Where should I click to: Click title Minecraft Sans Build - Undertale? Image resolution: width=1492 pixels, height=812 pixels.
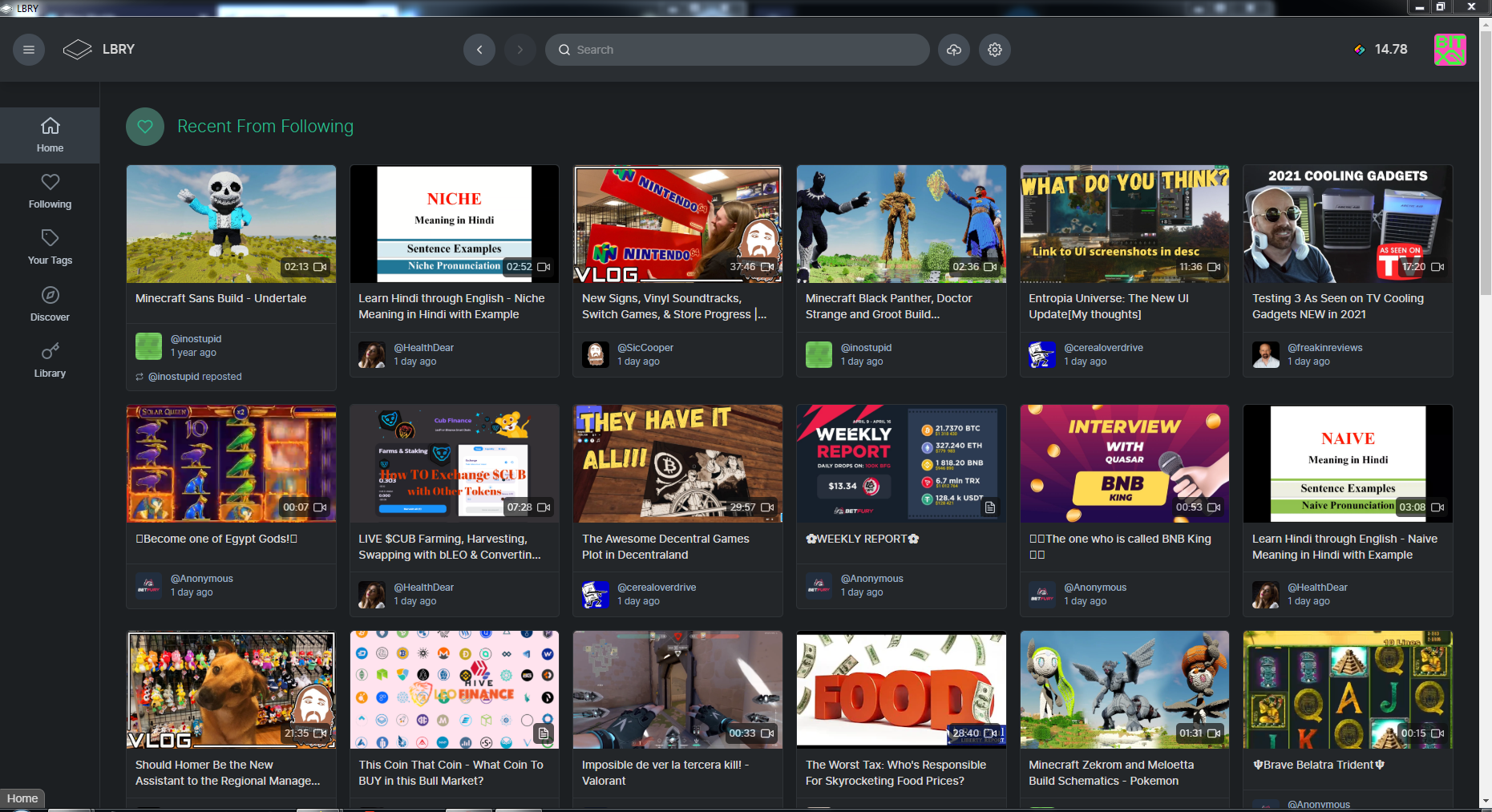[220, 298]
